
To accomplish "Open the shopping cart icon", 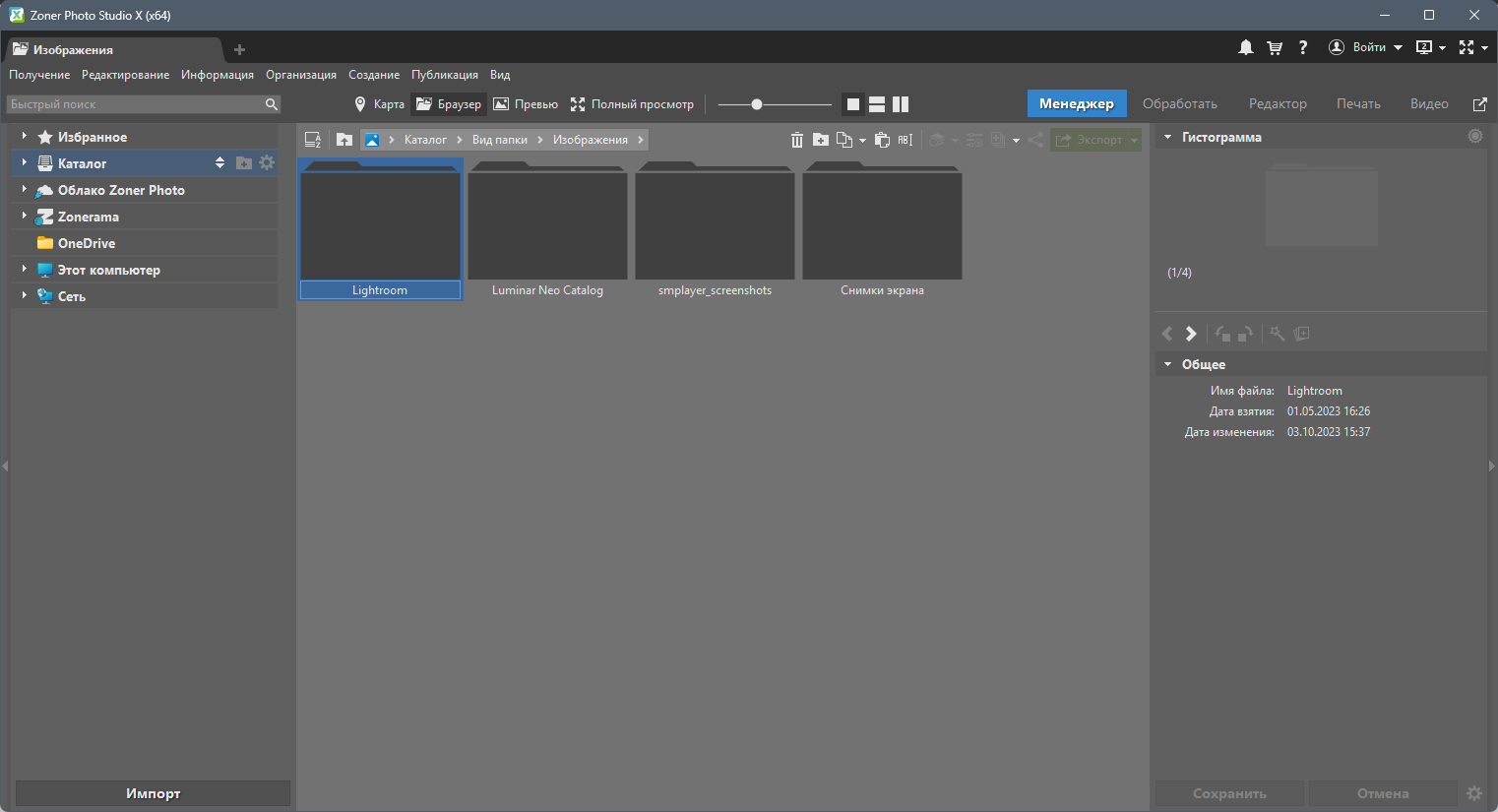I will [x=1274, y=46].
